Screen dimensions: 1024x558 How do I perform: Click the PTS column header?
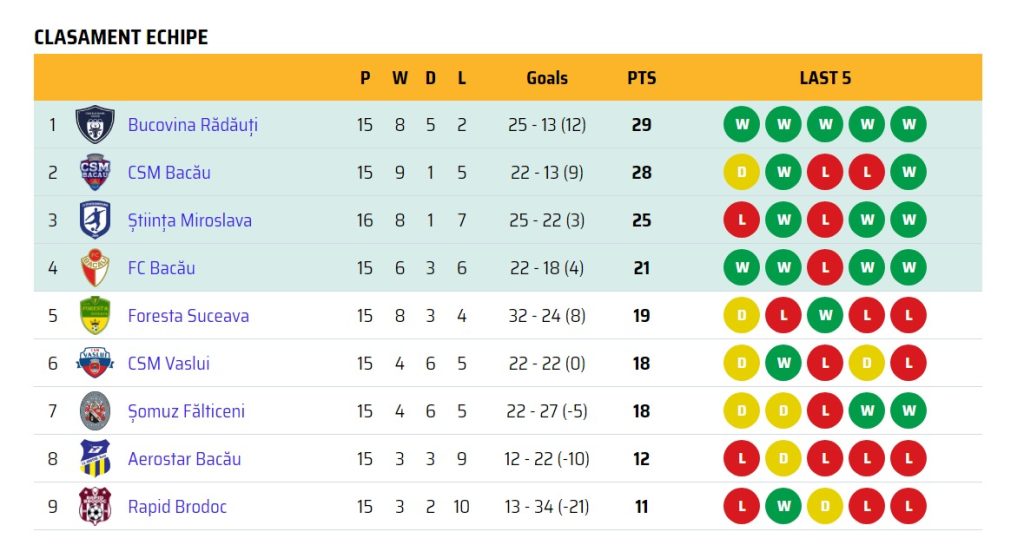point(642,78)
